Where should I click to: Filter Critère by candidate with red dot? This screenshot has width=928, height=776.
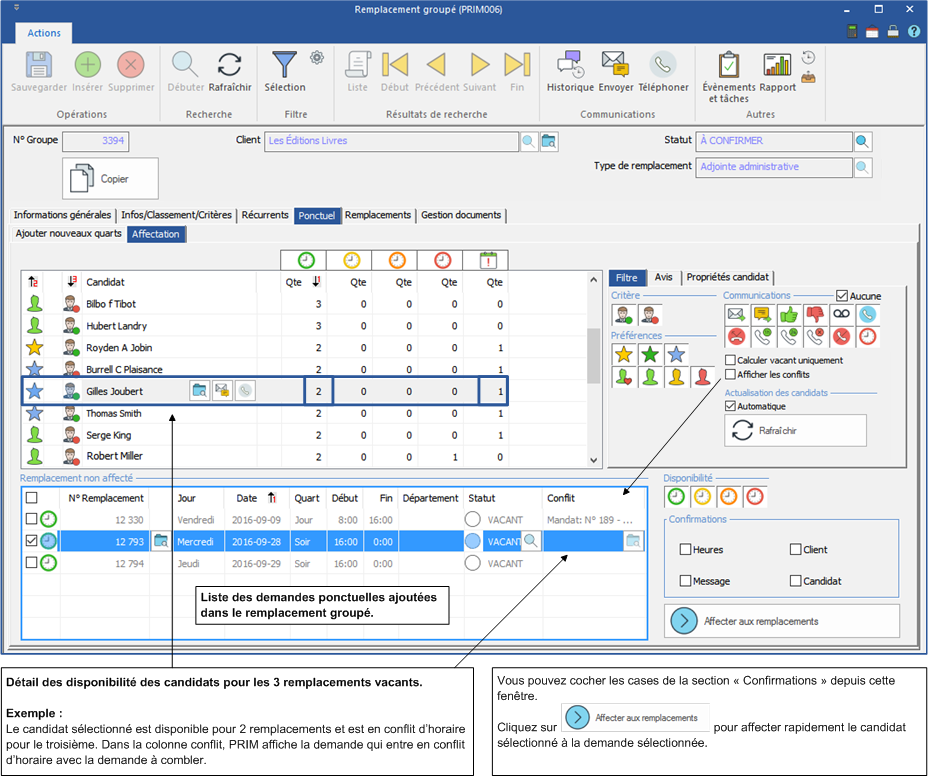click(x=650, y=315)
